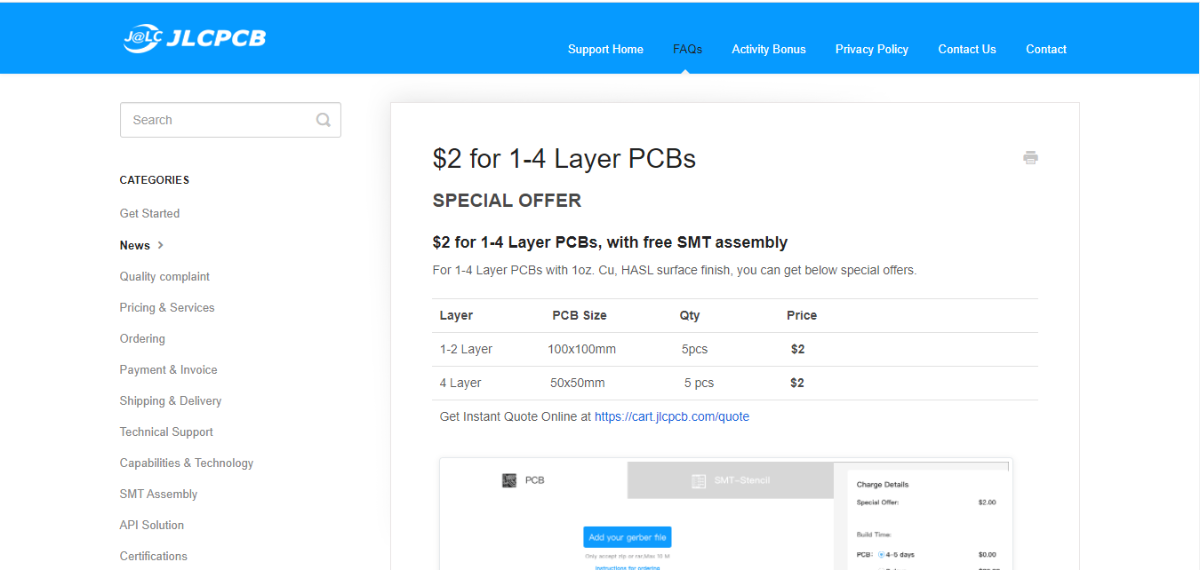
Task: Open the Shipping & Delivery category
Action: [171, 401]
